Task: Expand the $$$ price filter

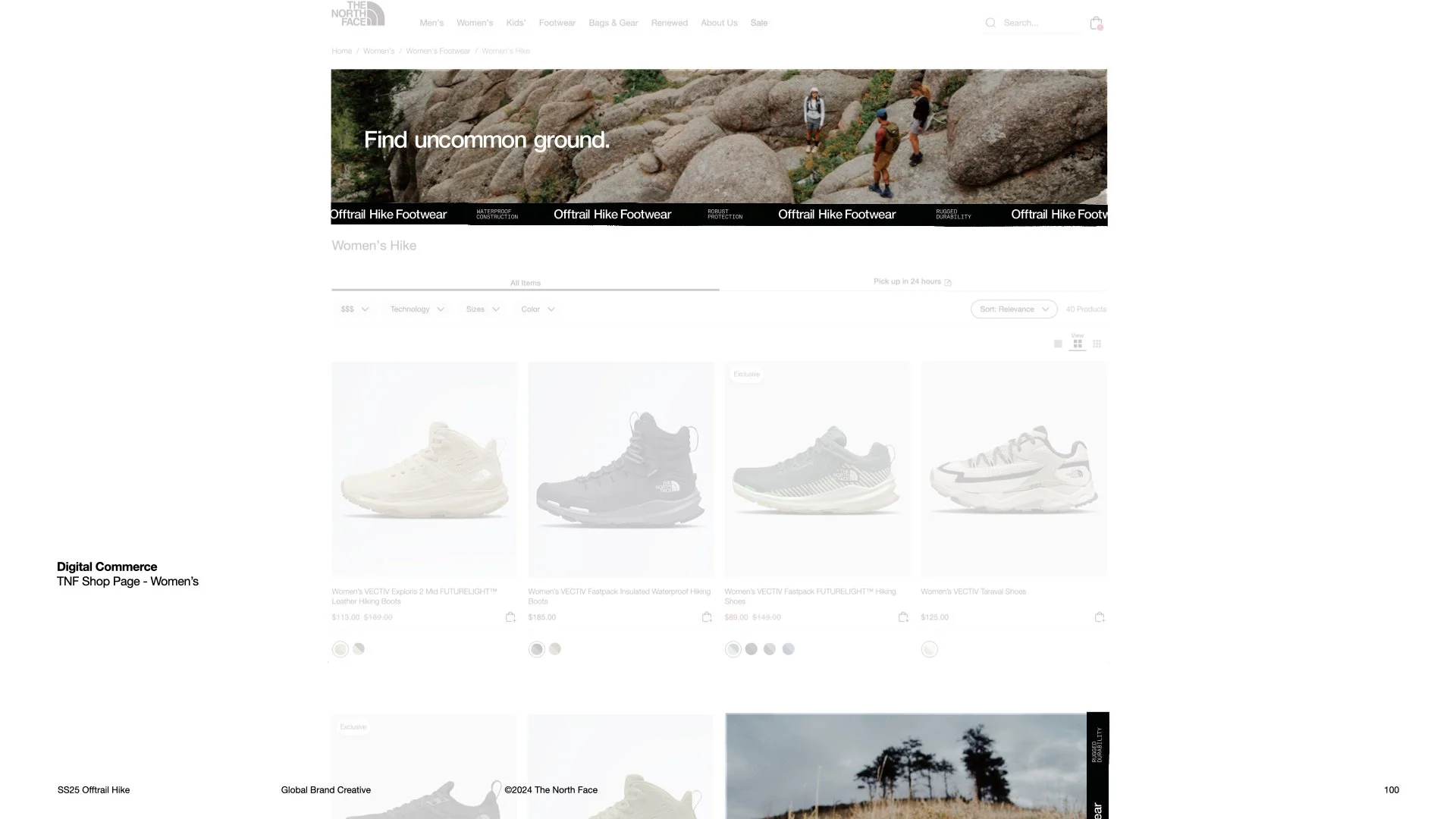Action: 354,309
